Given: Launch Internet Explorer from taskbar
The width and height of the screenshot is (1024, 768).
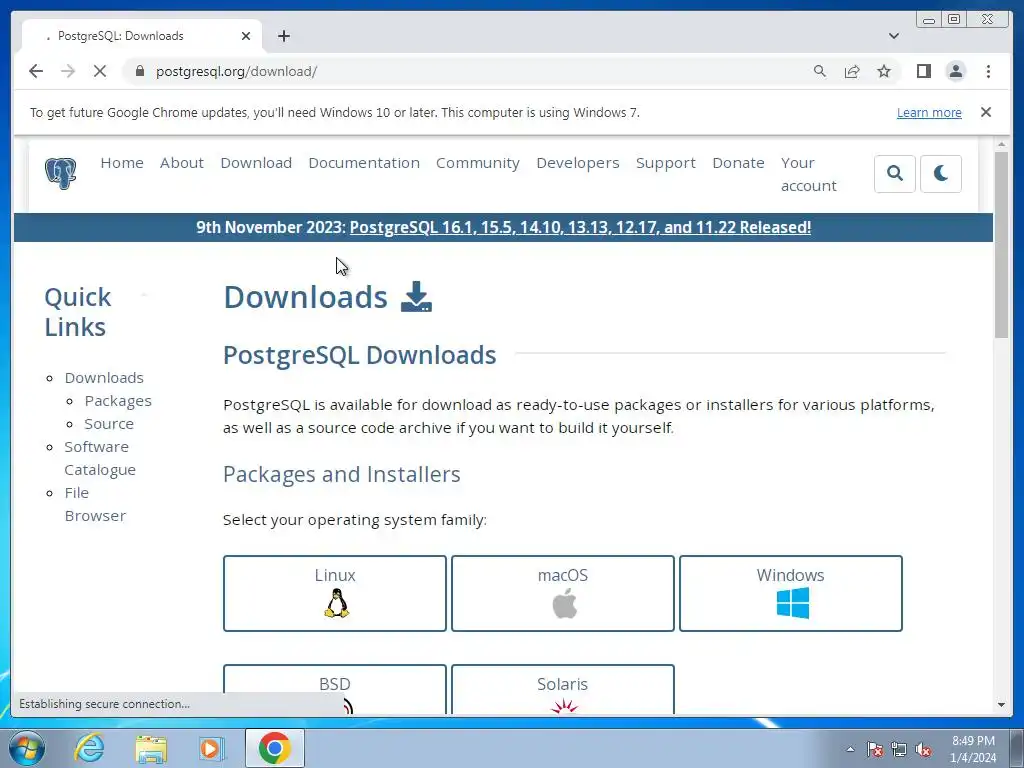Looking at the screenshot, I should click(88, 748).
